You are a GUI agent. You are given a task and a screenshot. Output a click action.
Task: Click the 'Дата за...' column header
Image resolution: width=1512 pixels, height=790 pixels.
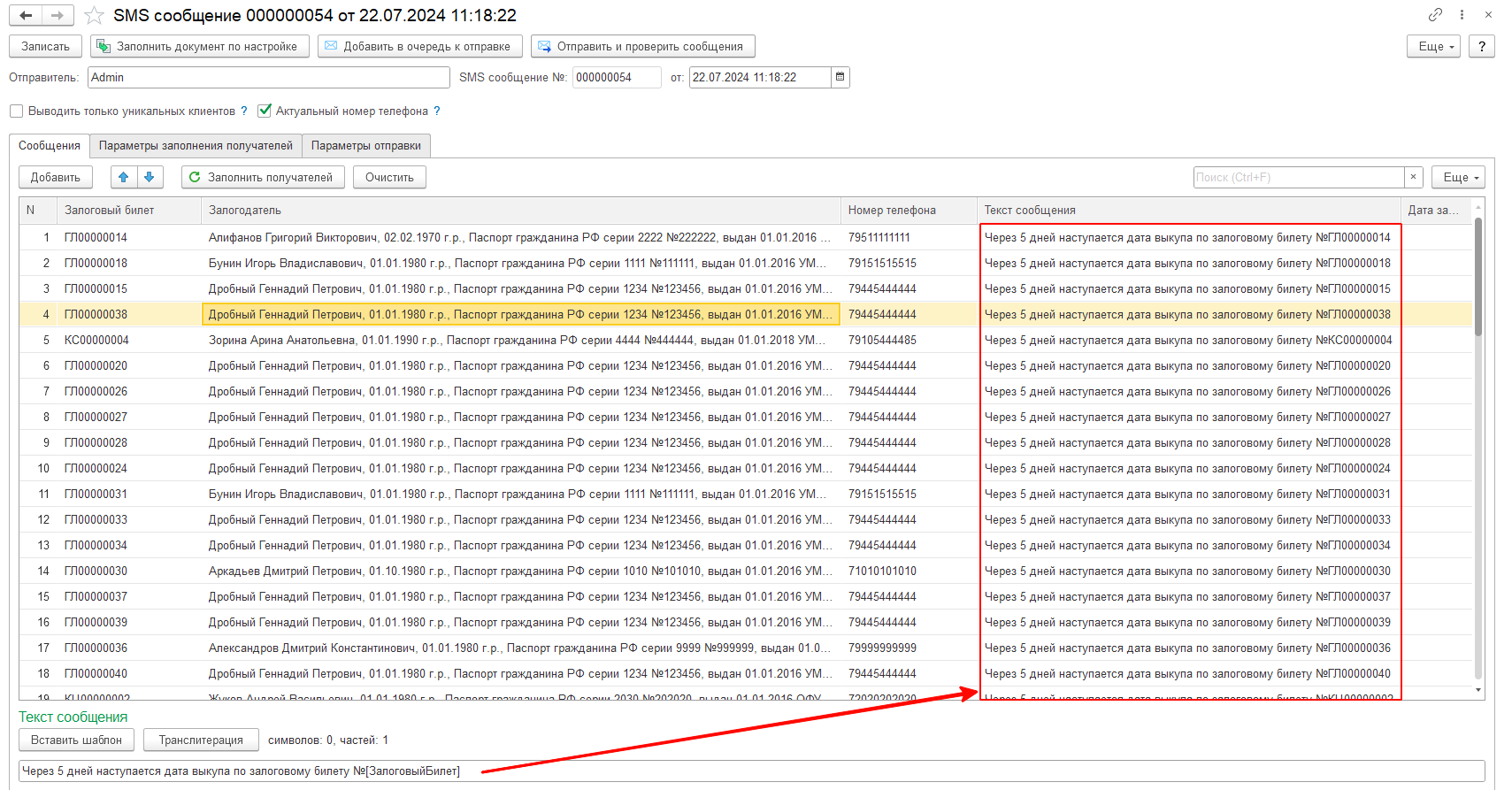coord(1435,210)
